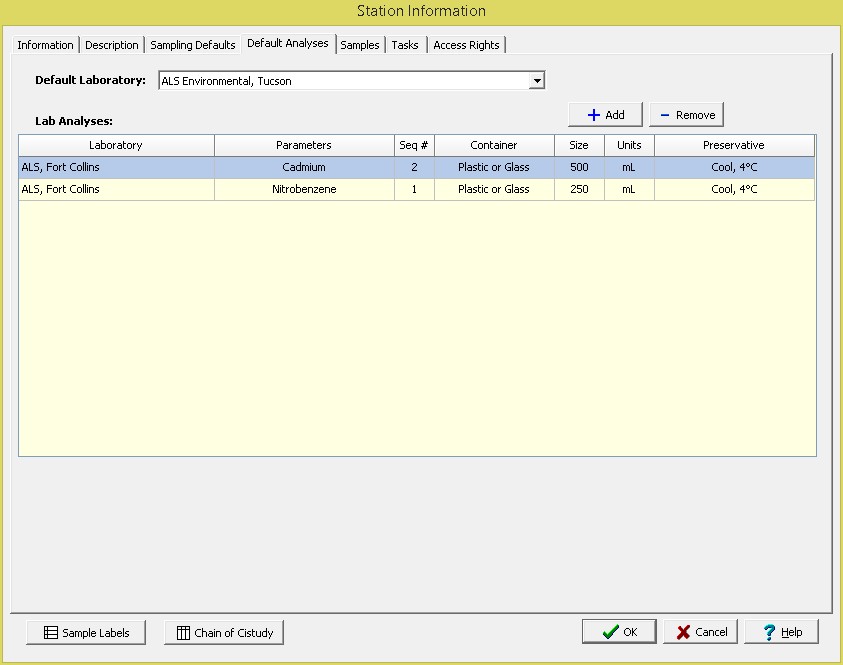Click the red X Cancel icon
Screen dimensions: 843x665
[683, 632]
